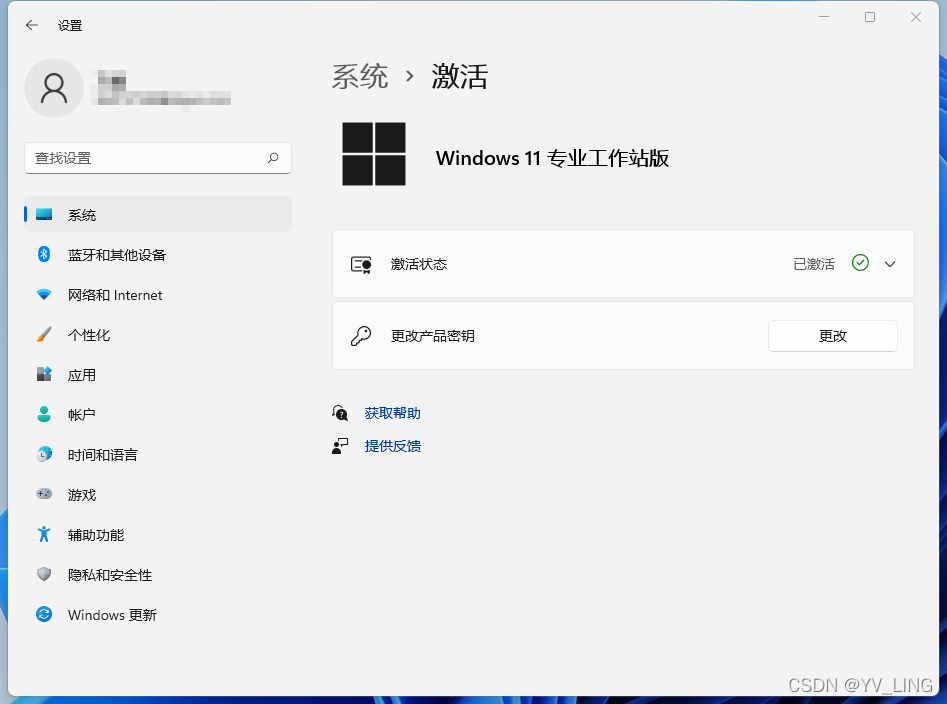Click the 提供反馈 feedback person icon
947x704 pixels.
click(x=340, y=446)
